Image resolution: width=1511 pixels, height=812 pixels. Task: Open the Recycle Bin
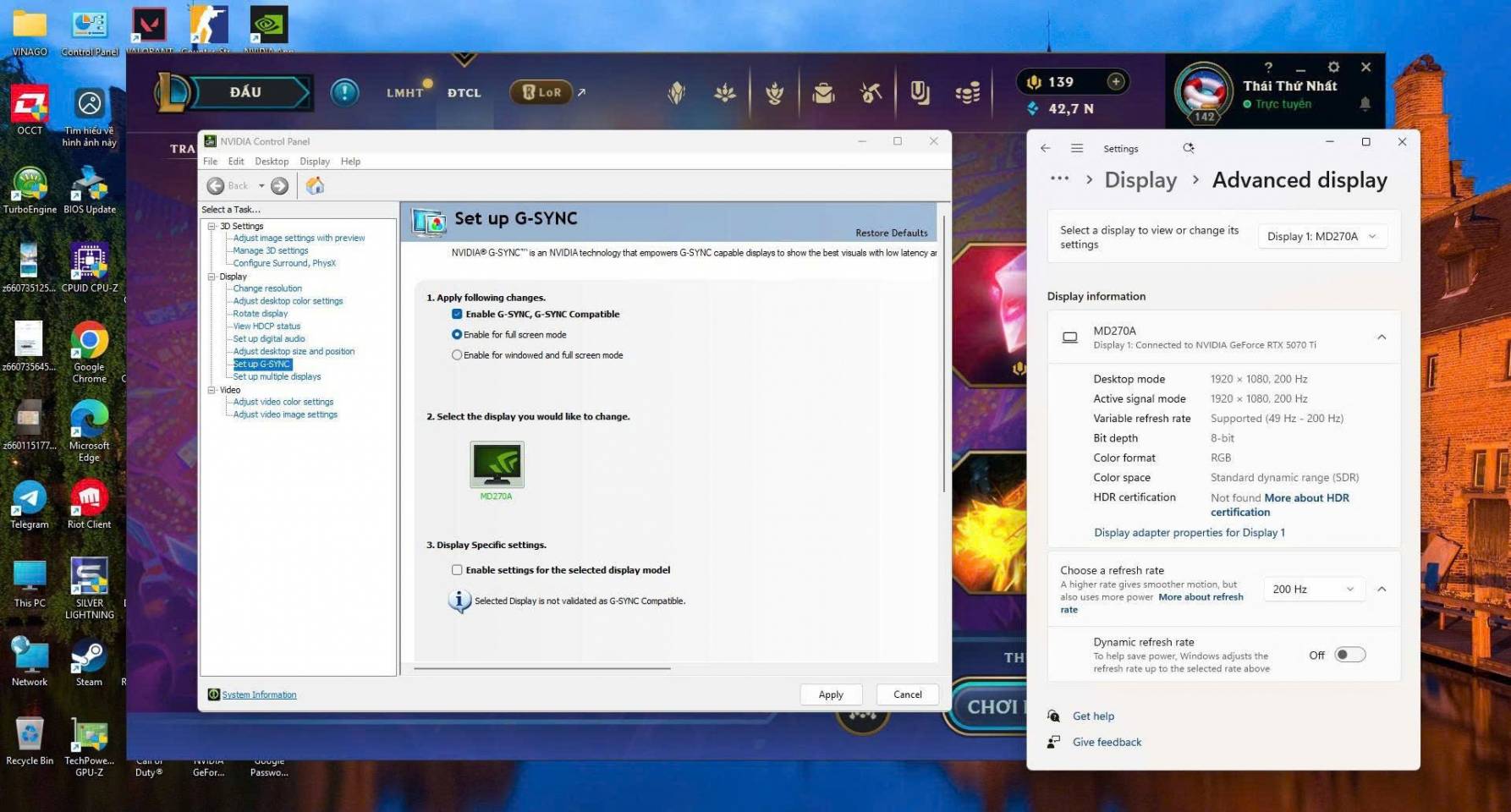[30, 740]
